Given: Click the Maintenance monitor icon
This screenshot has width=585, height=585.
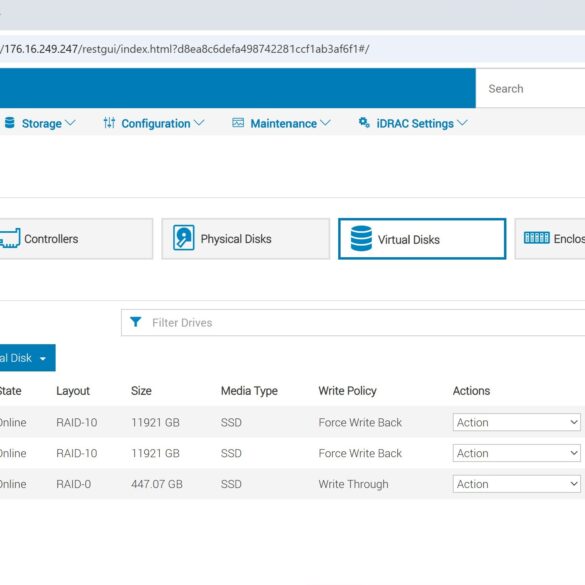Looking at the screenshot, I should point(238,122).
